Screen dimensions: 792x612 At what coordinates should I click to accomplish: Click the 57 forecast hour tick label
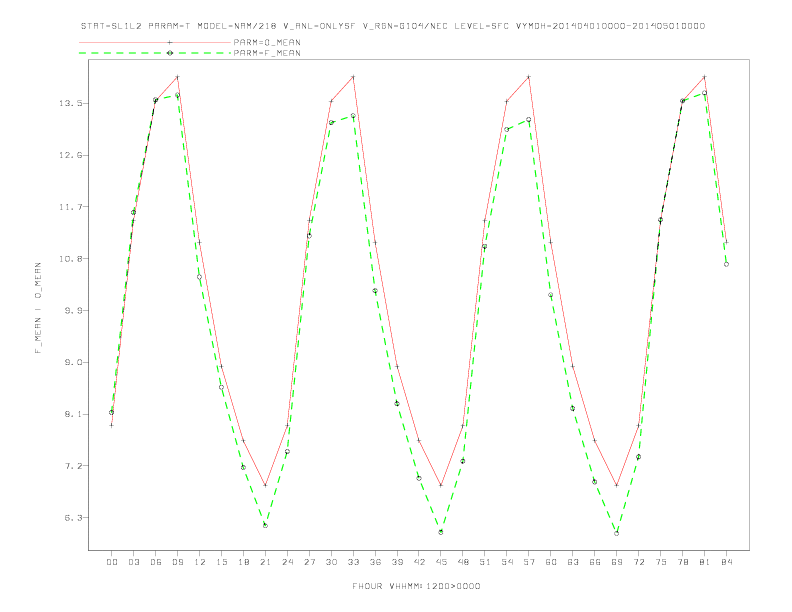[529, 562]
